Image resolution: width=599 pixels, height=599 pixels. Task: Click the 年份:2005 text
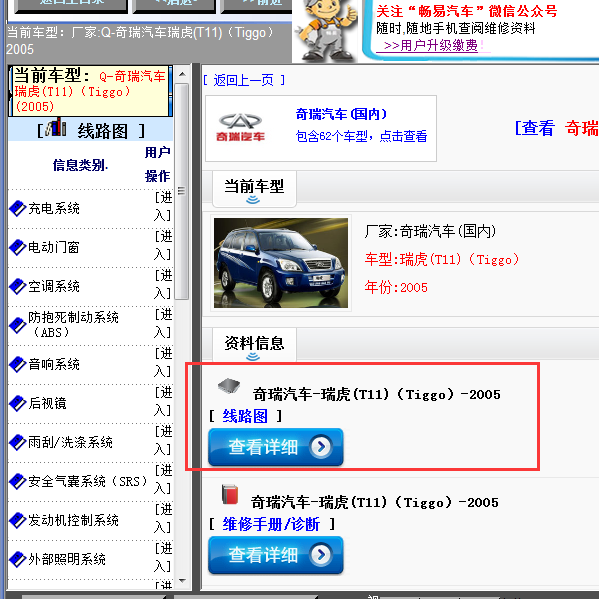point(396,287)
